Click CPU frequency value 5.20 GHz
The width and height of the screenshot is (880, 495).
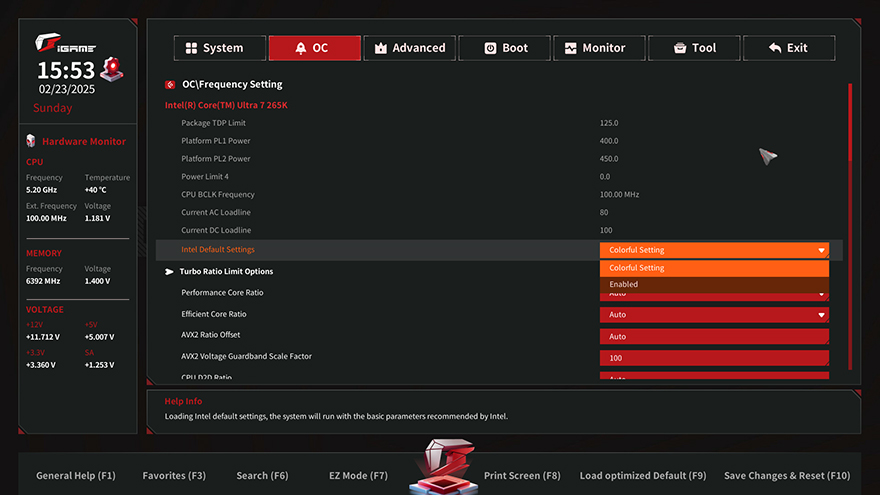point(42,190)
